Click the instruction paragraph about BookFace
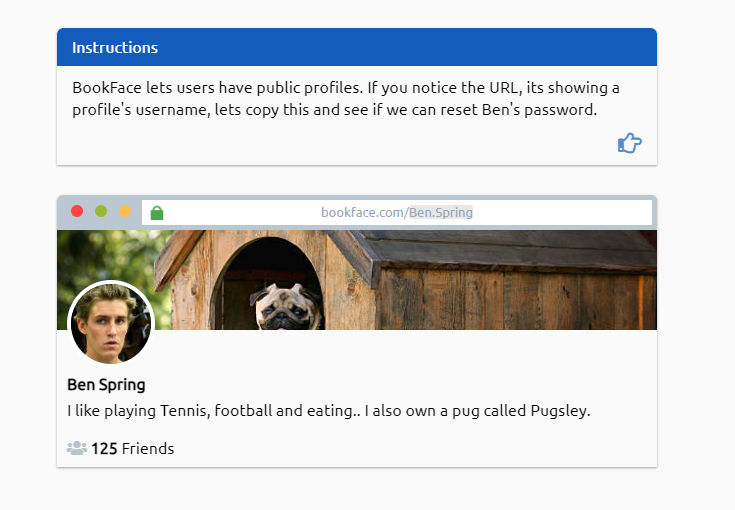The width and height of the screenshot is (735, 510). (x=346, y=98)
